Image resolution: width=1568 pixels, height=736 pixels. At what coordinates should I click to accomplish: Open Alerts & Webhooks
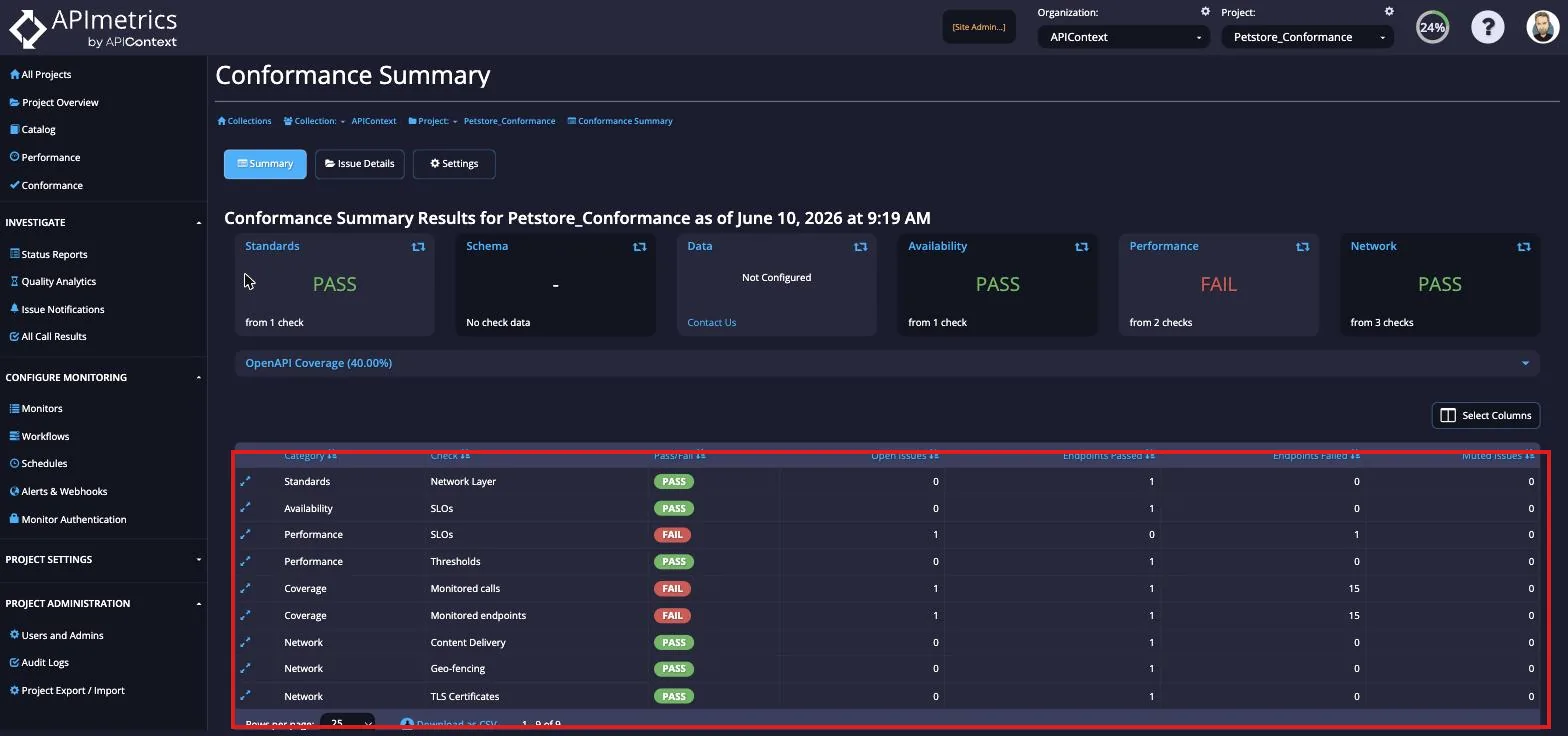click(x=58, y=491)
